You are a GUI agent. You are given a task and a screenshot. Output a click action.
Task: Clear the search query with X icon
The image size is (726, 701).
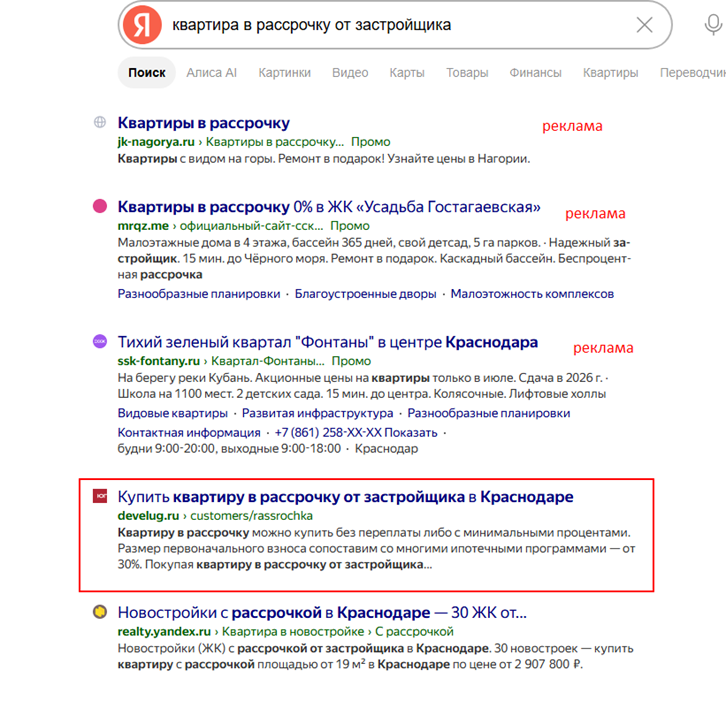[644, 25]
